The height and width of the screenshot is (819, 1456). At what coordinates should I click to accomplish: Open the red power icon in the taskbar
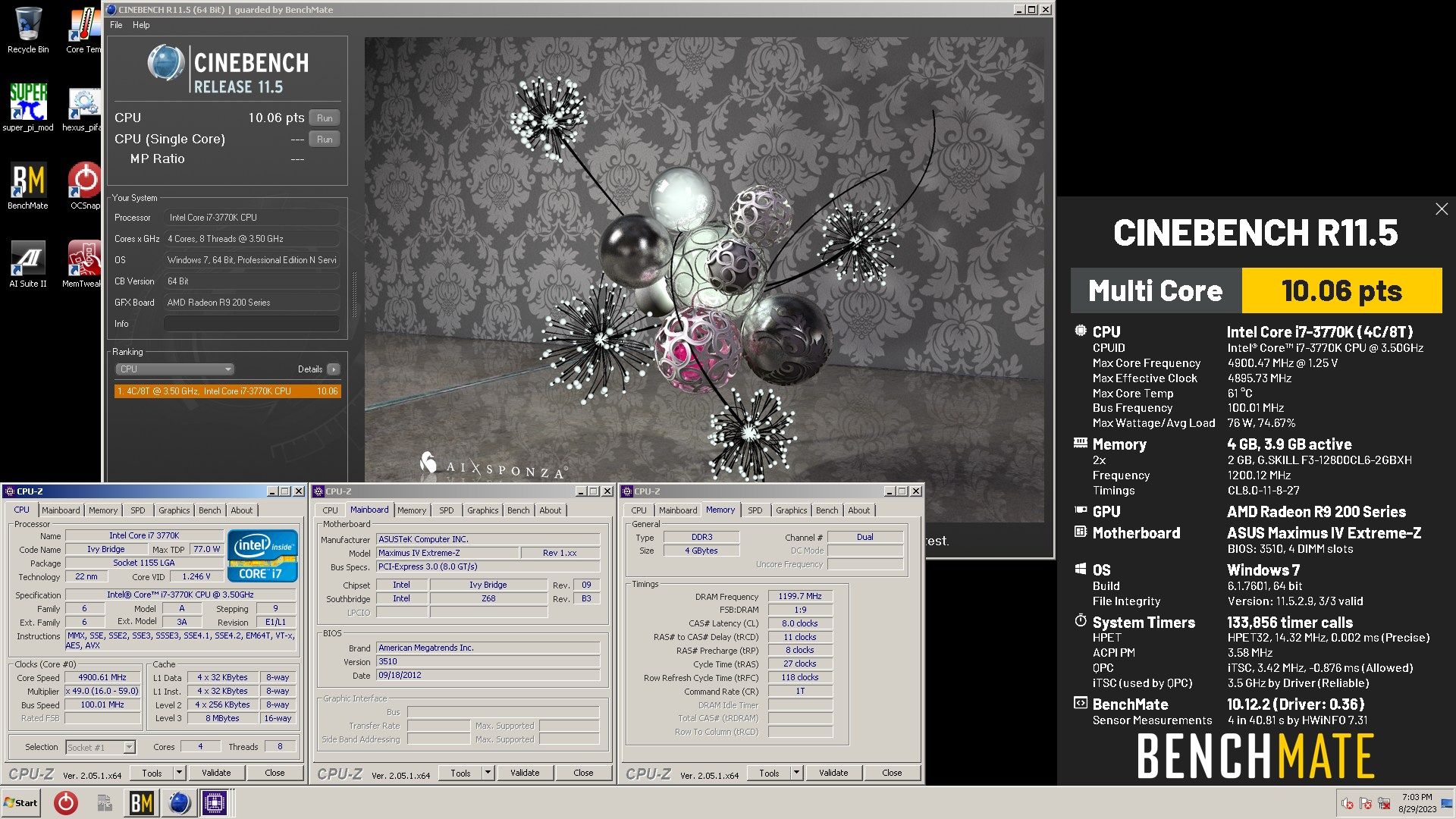click(x=66, y=803)
